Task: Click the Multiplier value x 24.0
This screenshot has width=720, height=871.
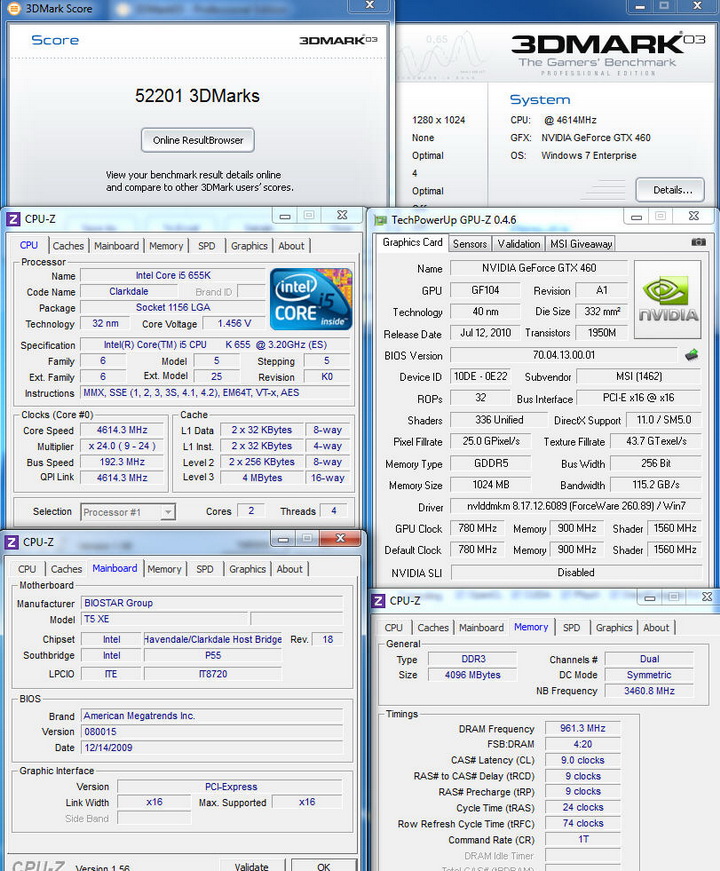Action: point(122,446)
